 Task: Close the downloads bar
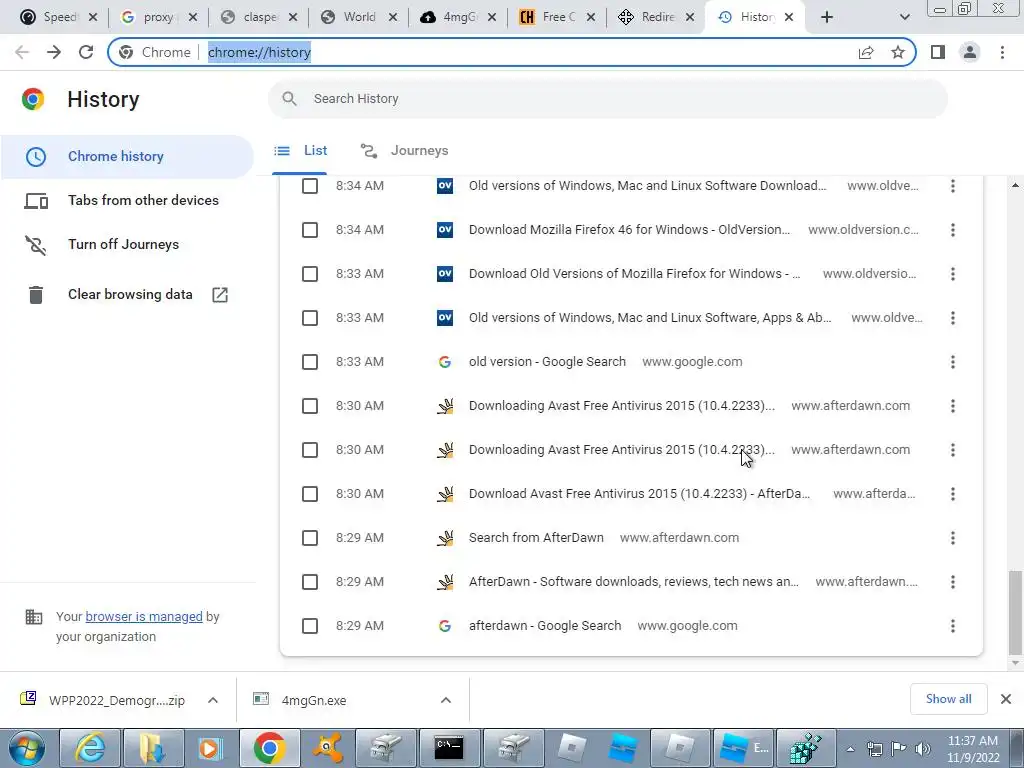[x=1006, y=699]
